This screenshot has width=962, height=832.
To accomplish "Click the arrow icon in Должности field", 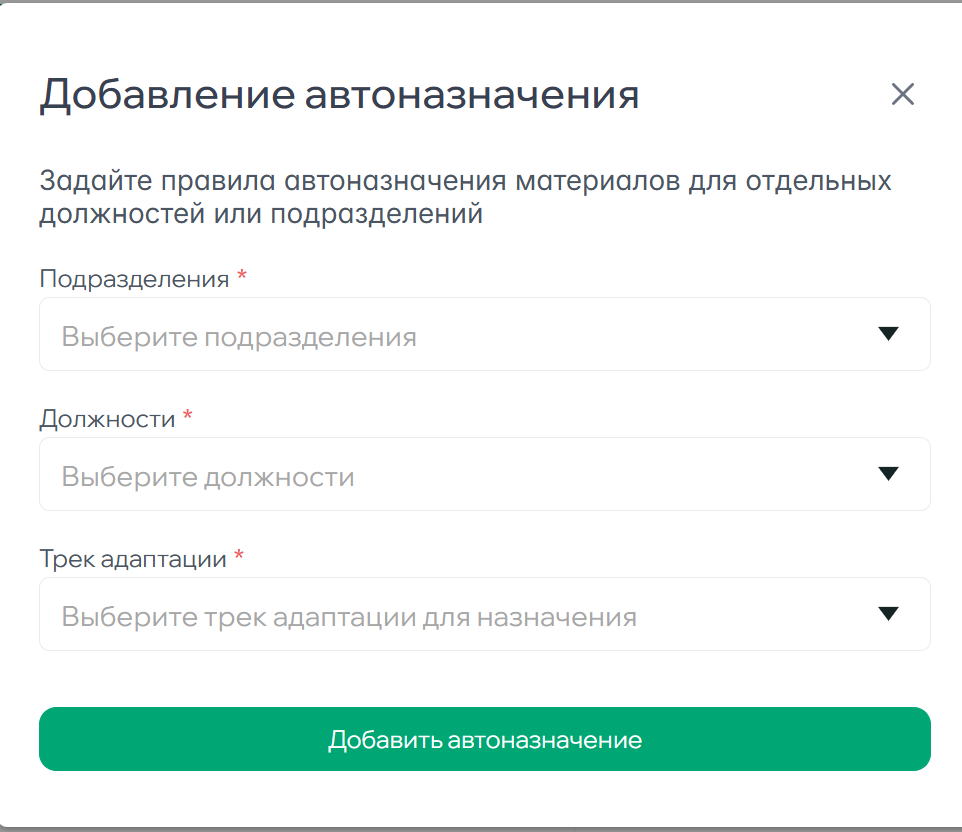I will tap(888, 474).
